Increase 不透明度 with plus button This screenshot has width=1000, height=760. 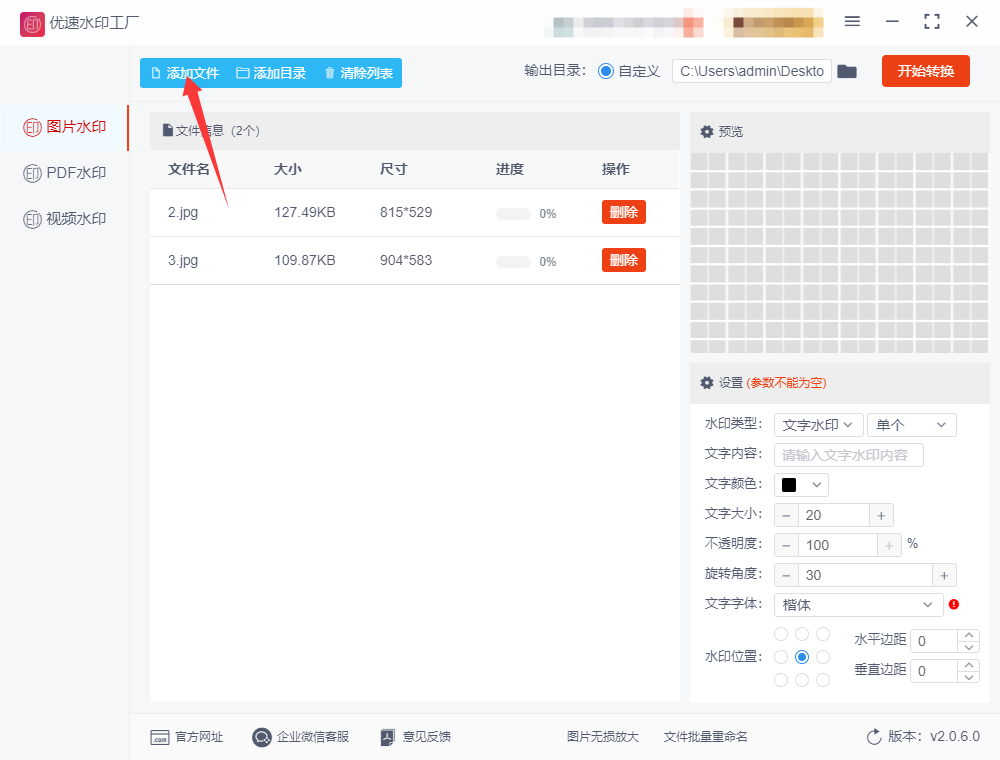pos(889,545)
